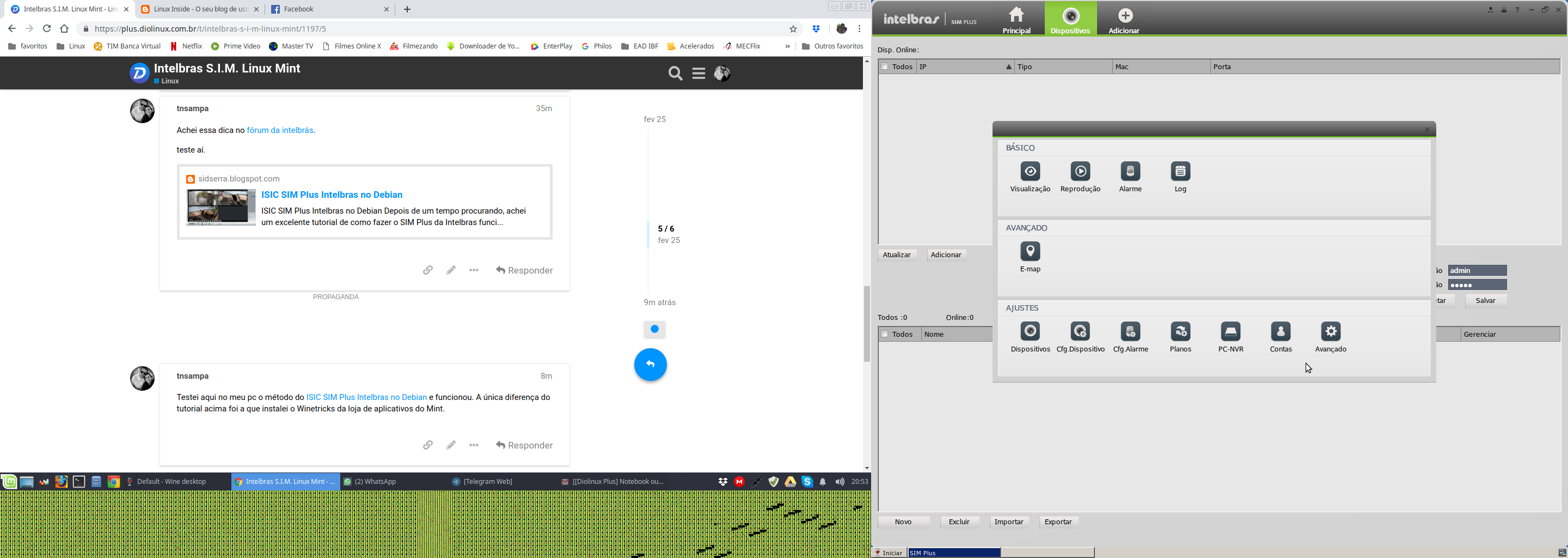Open the fórum da intelbrás link
The image size is (1568, 558).
coord(279,130)
